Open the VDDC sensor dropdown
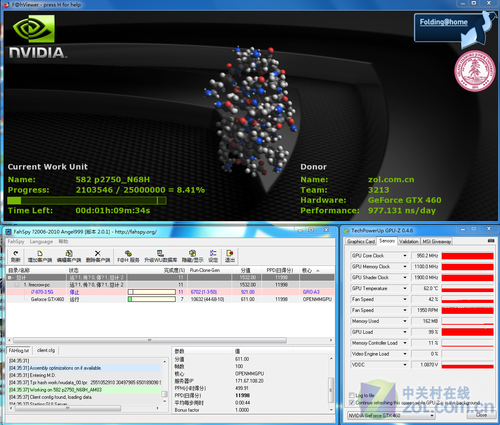The width and height of the screenshot is (500, 425). (405, 365)
